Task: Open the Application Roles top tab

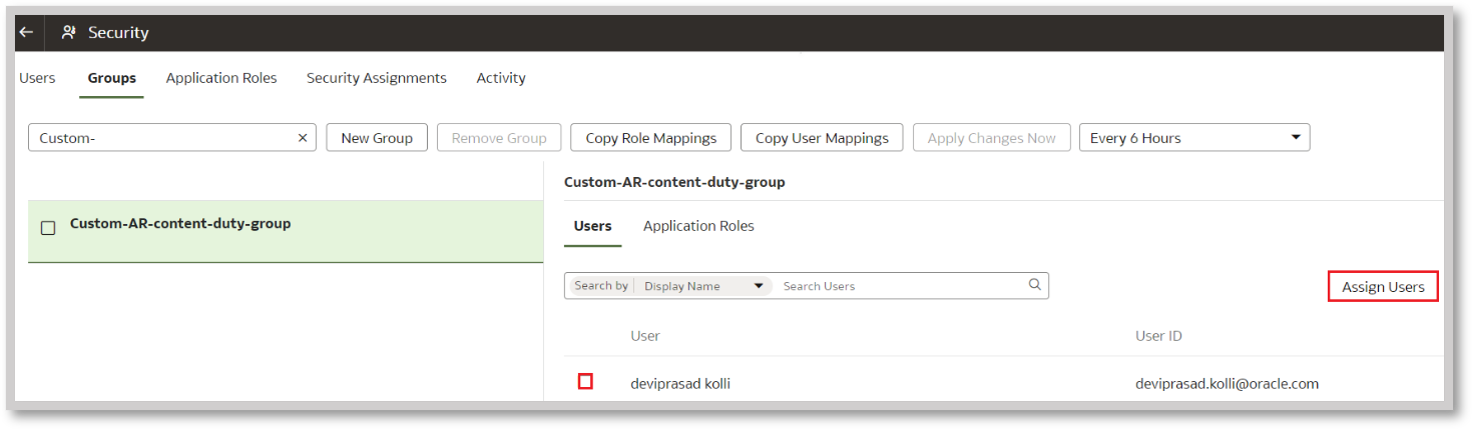Action: [x=221, y=78]
